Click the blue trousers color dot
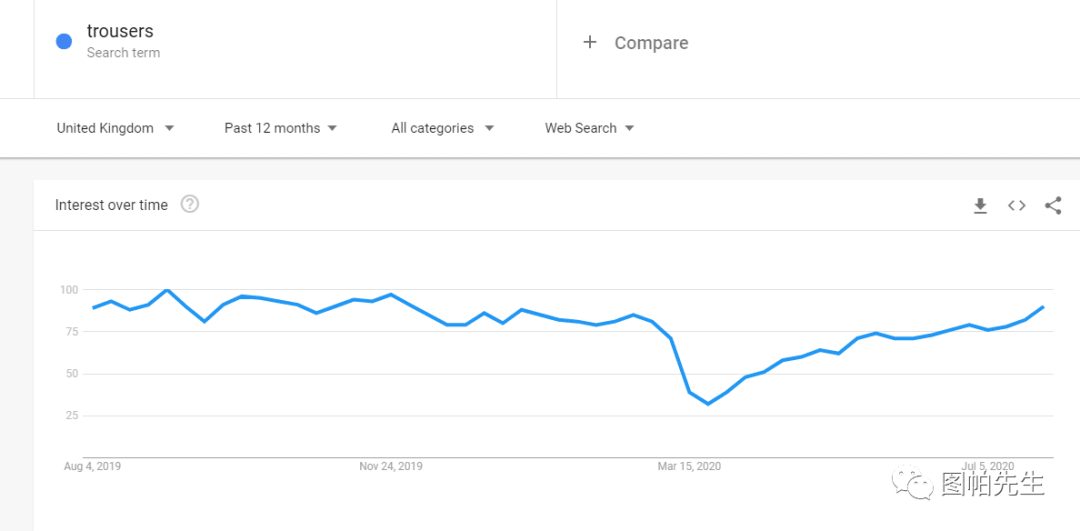 [64, 42]
